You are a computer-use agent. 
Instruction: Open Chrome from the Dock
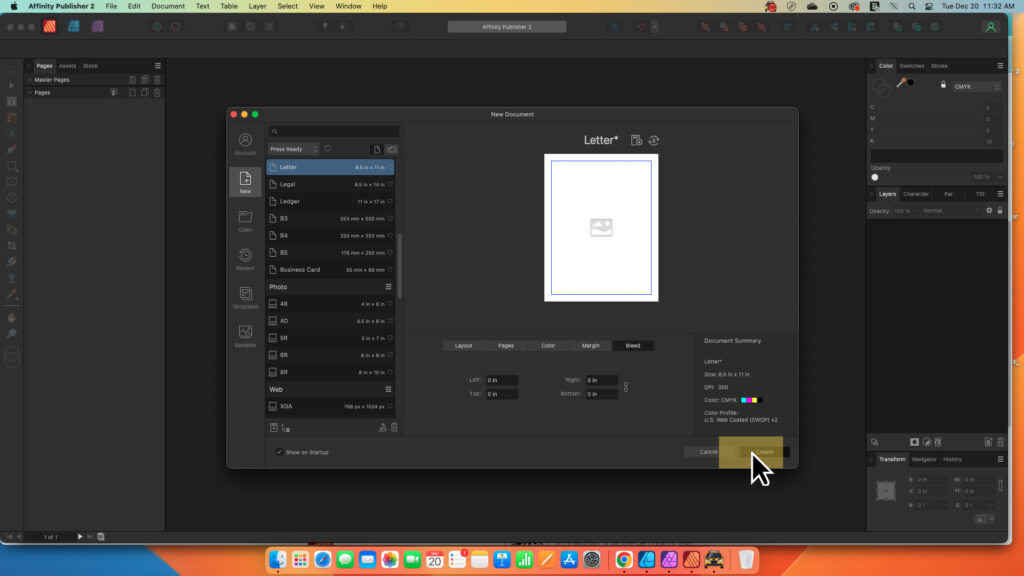[x=624, y=560]
